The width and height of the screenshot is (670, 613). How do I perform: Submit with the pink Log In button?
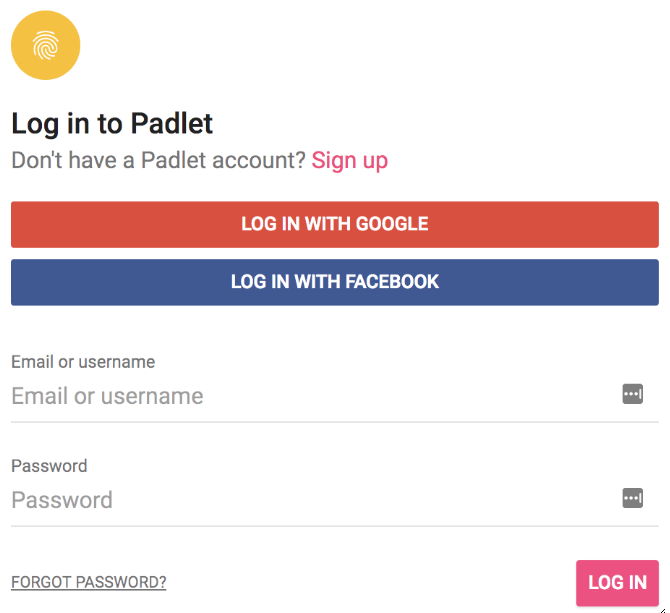pos(617,583)
